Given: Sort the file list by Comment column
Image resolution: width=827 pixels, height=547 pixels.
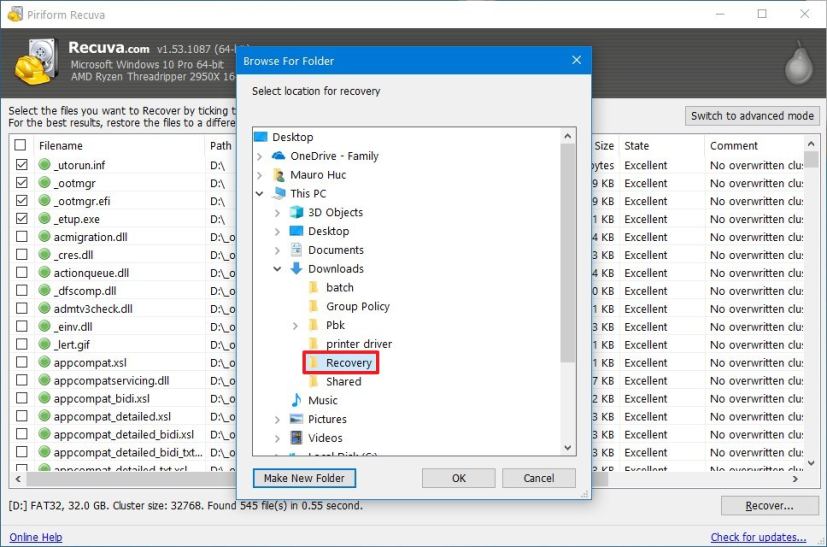Looking at the screenshot, I should point(753,146).
